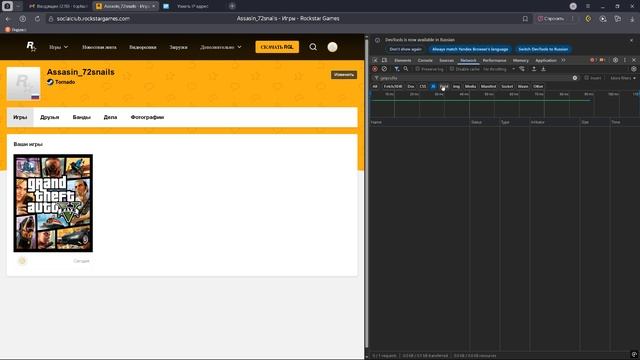
Task: Open the site search magnifier icon
Action: (313, 47)
